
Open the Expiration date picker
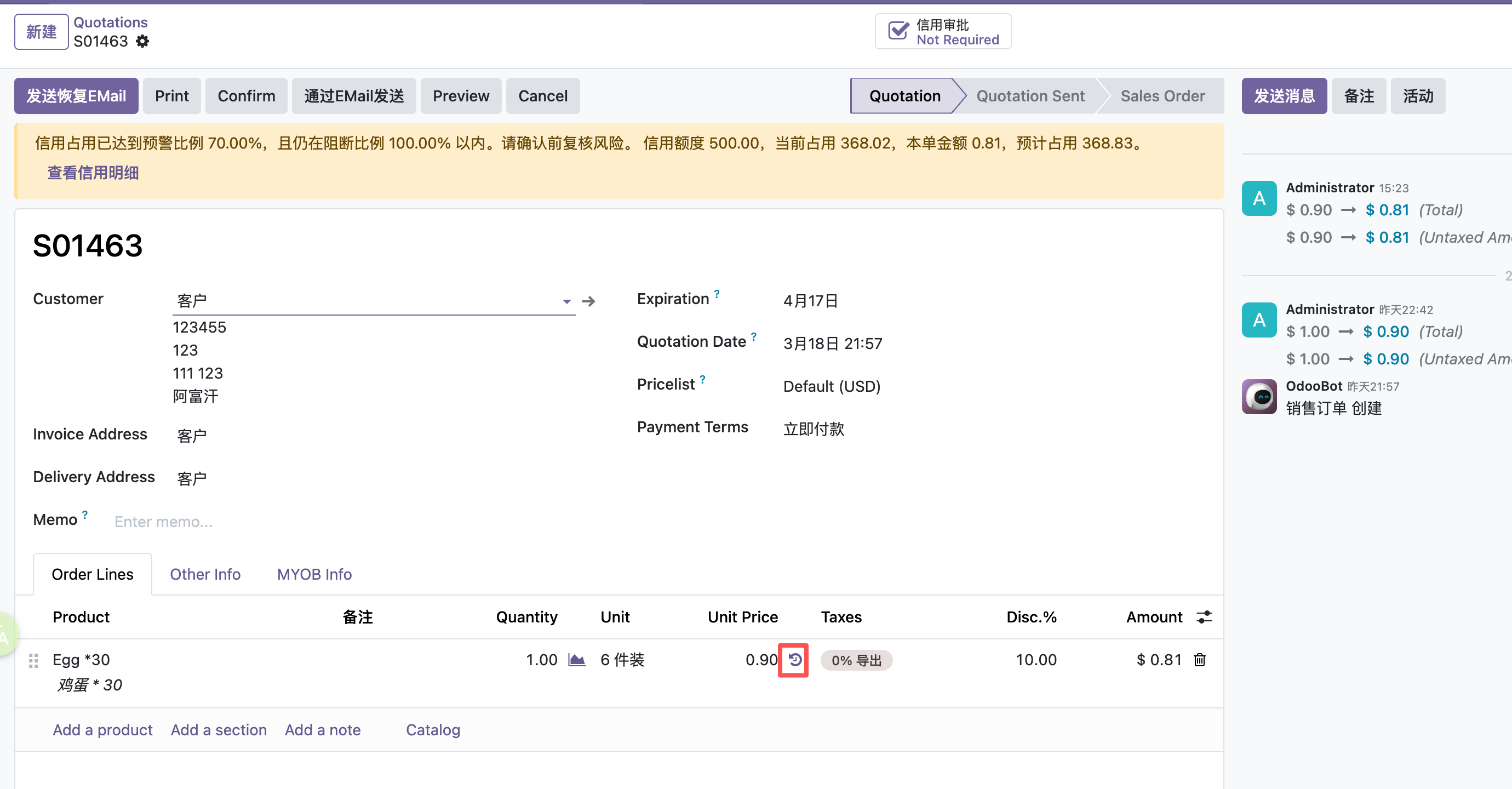pyautogui.click(x=810, y=301)
